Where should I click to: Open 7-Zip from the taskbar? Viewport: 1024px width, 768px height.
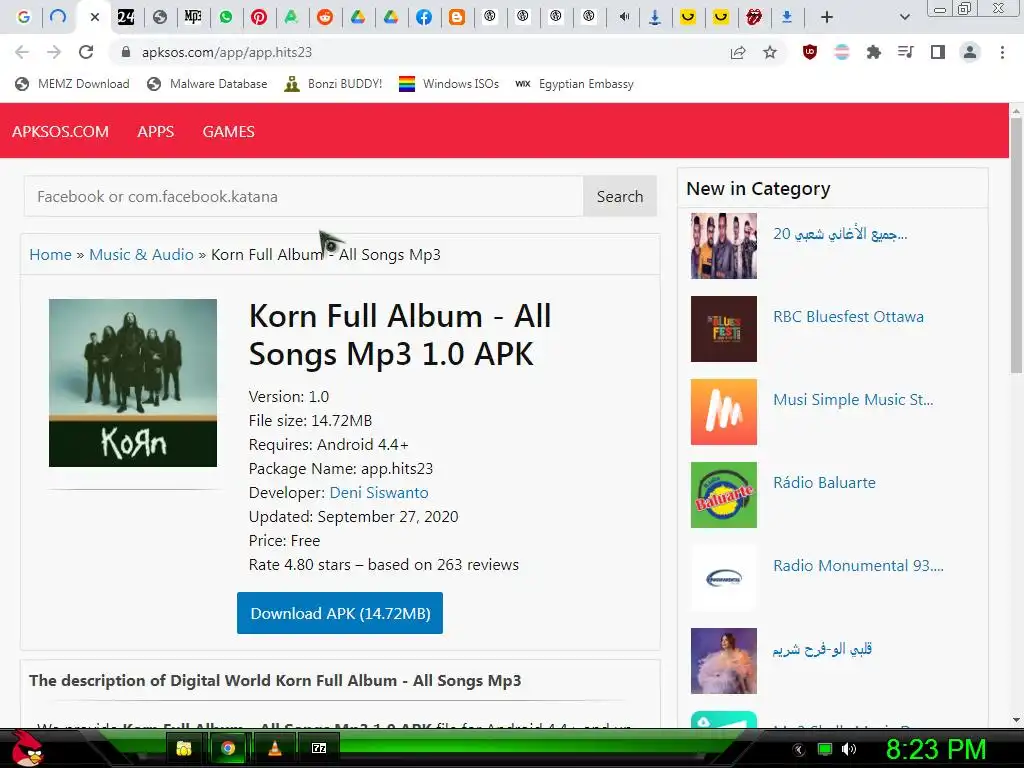(x=319, y=748)
